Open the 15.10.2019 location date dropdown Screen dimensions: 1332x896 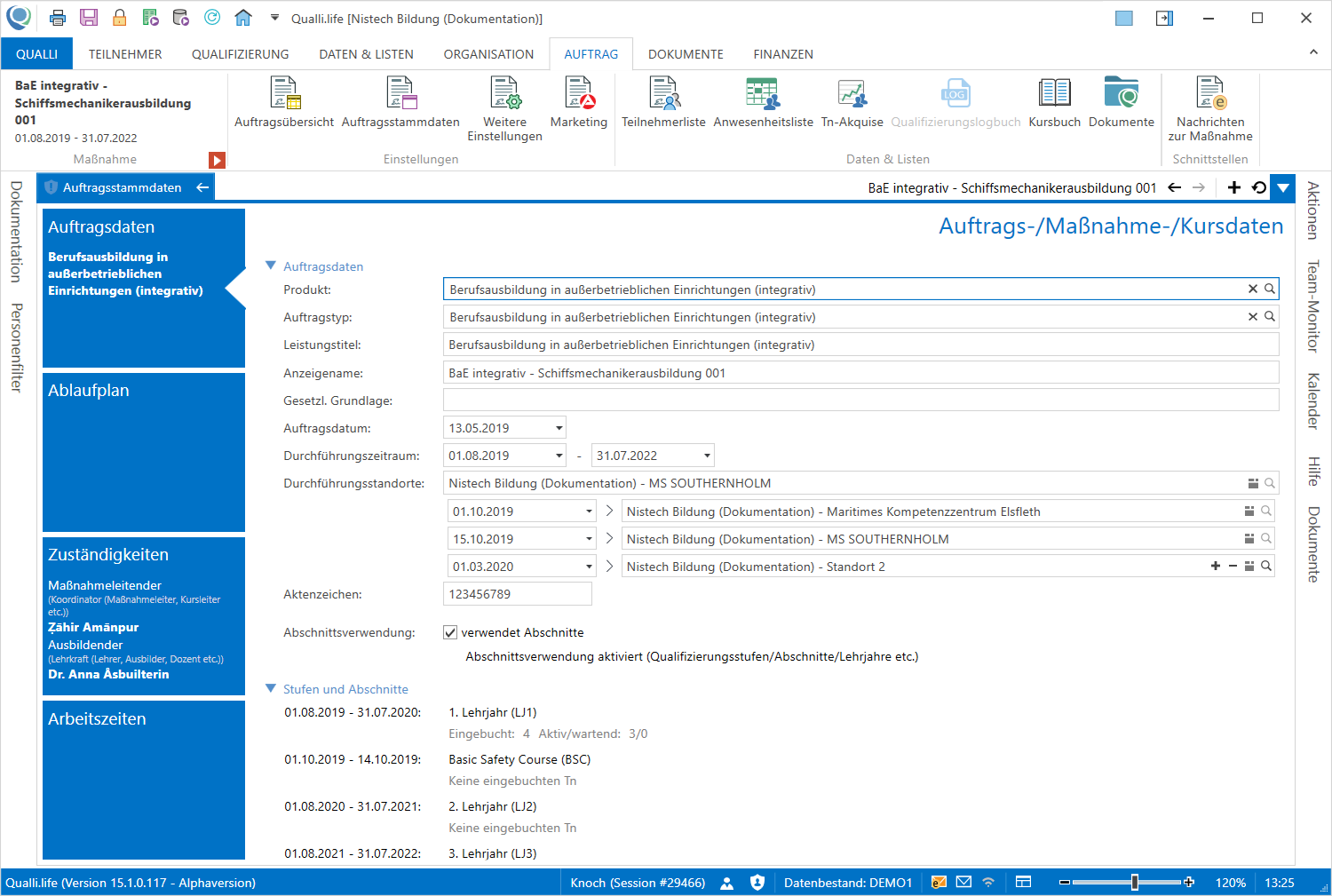589,539
